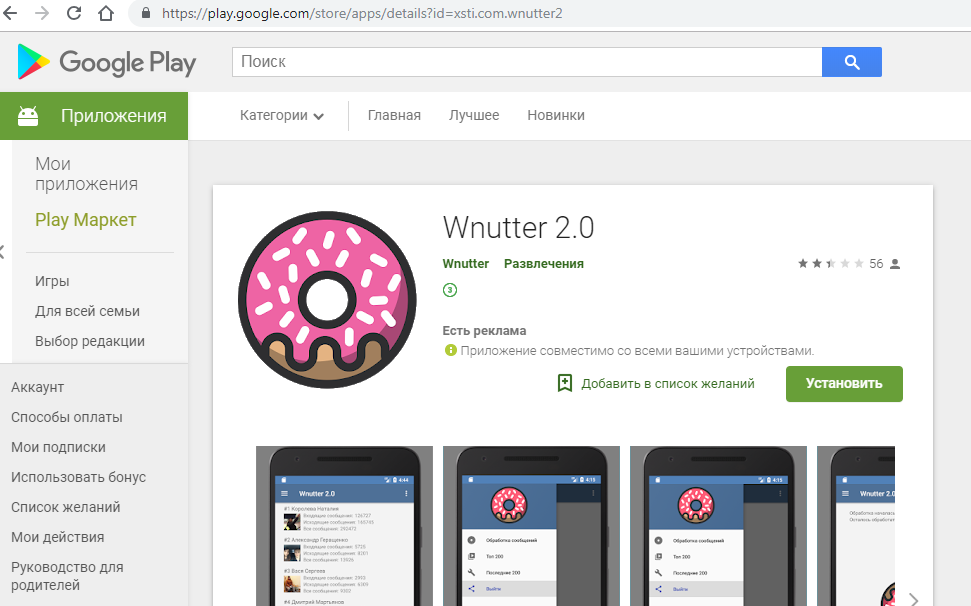Open the fourth partially visible screenshot
Viewport: 971px width, 606px height.
point(856,526)
